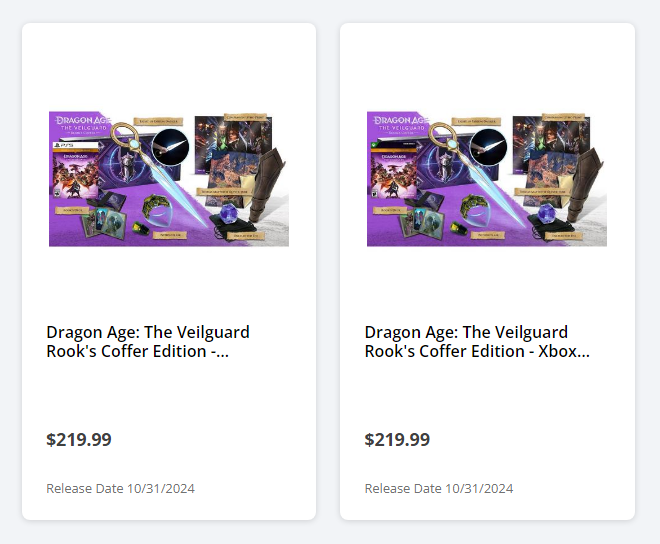
Task: Open the truncated Rook's Coffer Edition title link
Action: (x=148, y=341)
